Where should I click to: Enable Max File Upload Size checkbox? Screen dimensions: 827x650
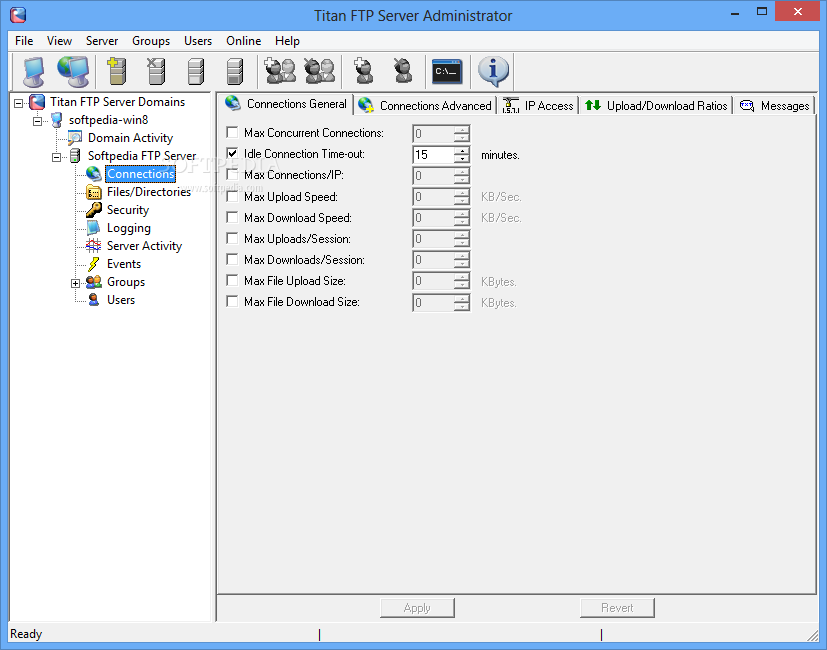pyautogui.click(x=232, y=280)
